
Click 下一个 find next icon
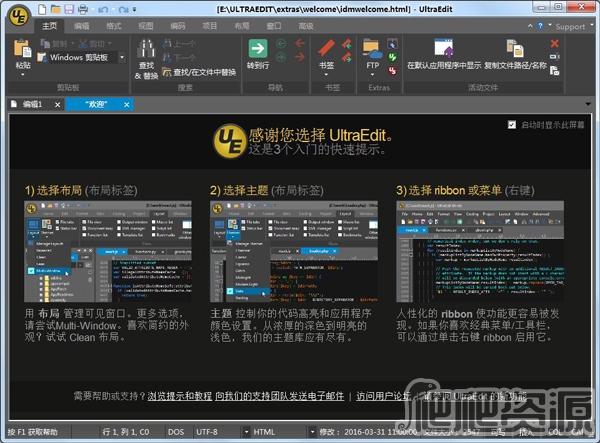click(167, 58)
